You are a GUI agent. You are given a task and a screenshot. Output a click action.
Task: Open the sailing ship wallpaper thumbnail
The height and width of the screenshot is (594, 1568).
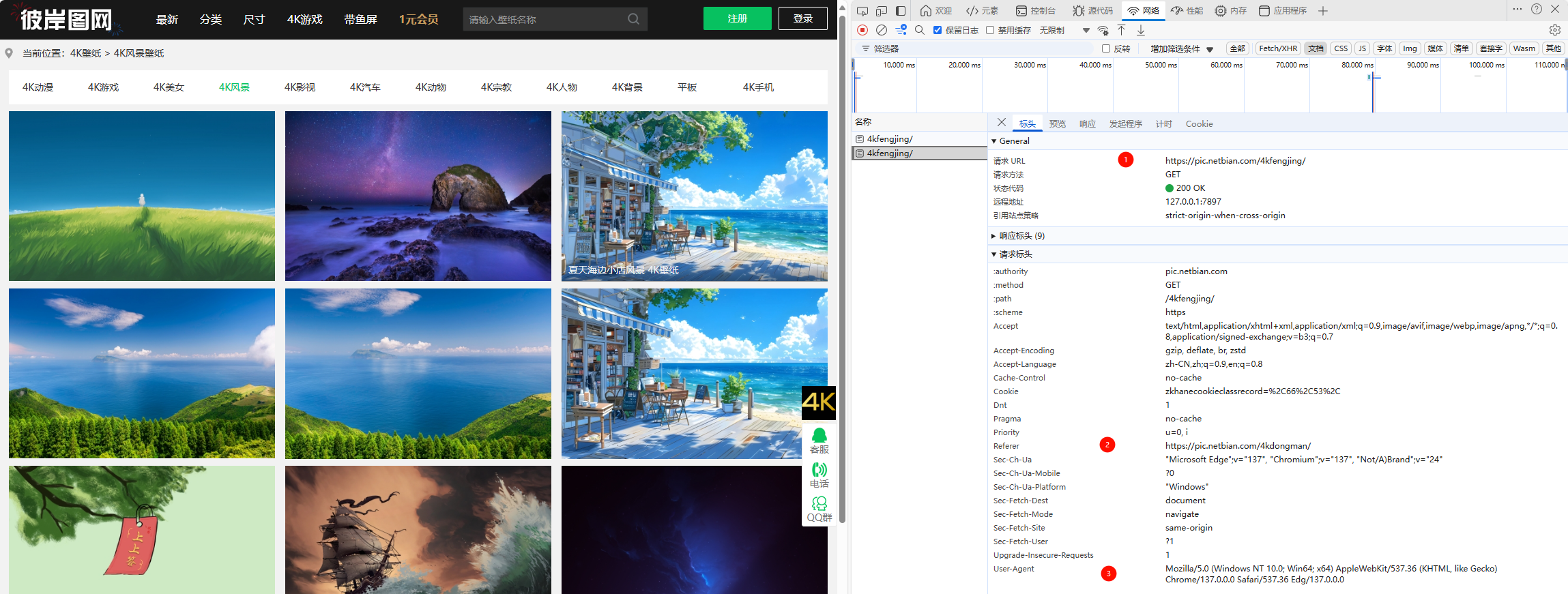[418, 530]
